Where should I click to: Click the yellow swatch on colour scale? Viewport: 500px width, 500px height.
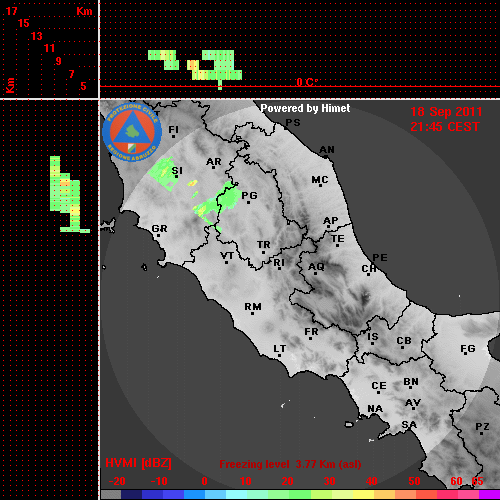(363, 495)
